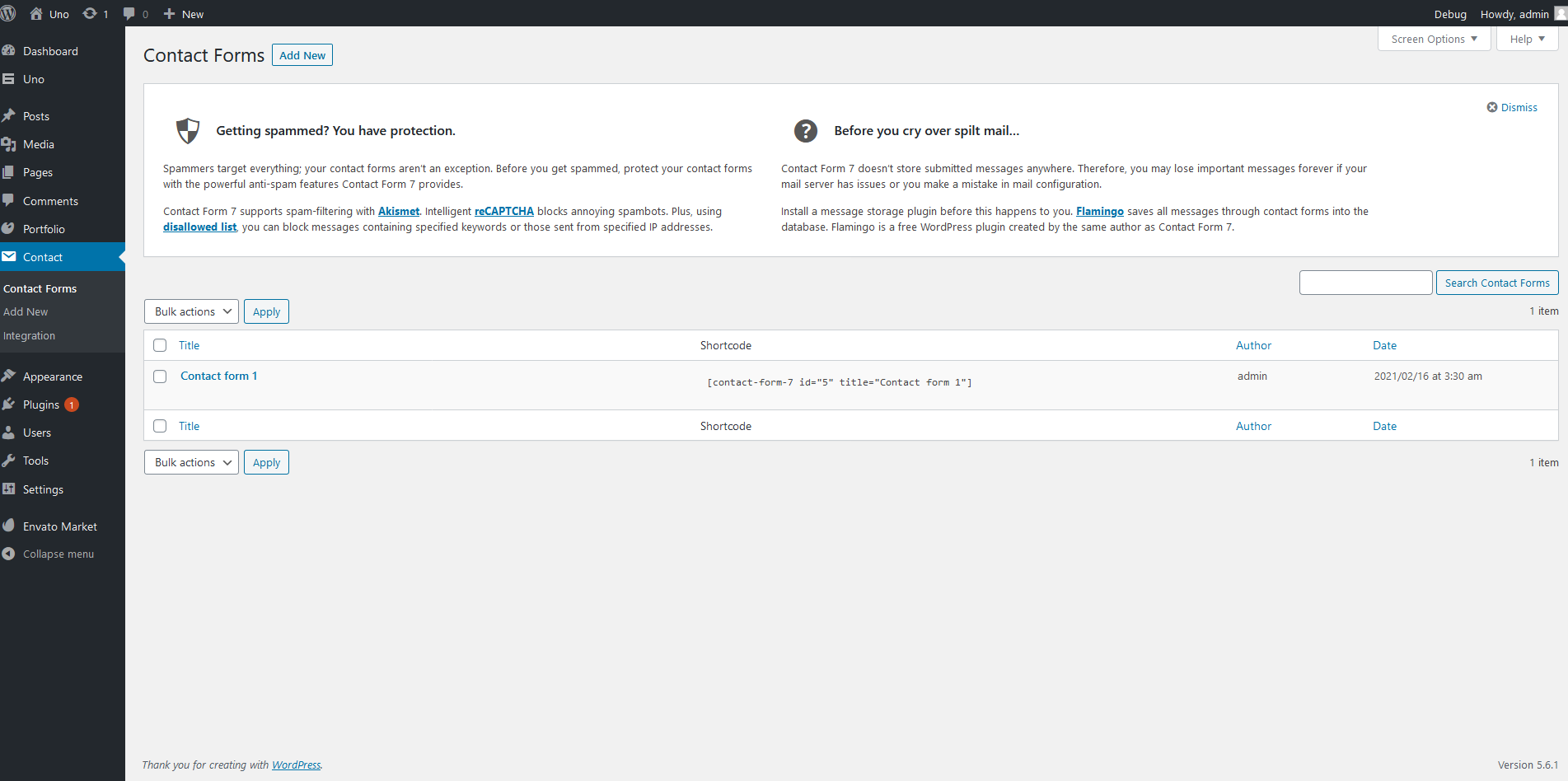Click the top Apply button
The image size is (1568, 781).
266,311
